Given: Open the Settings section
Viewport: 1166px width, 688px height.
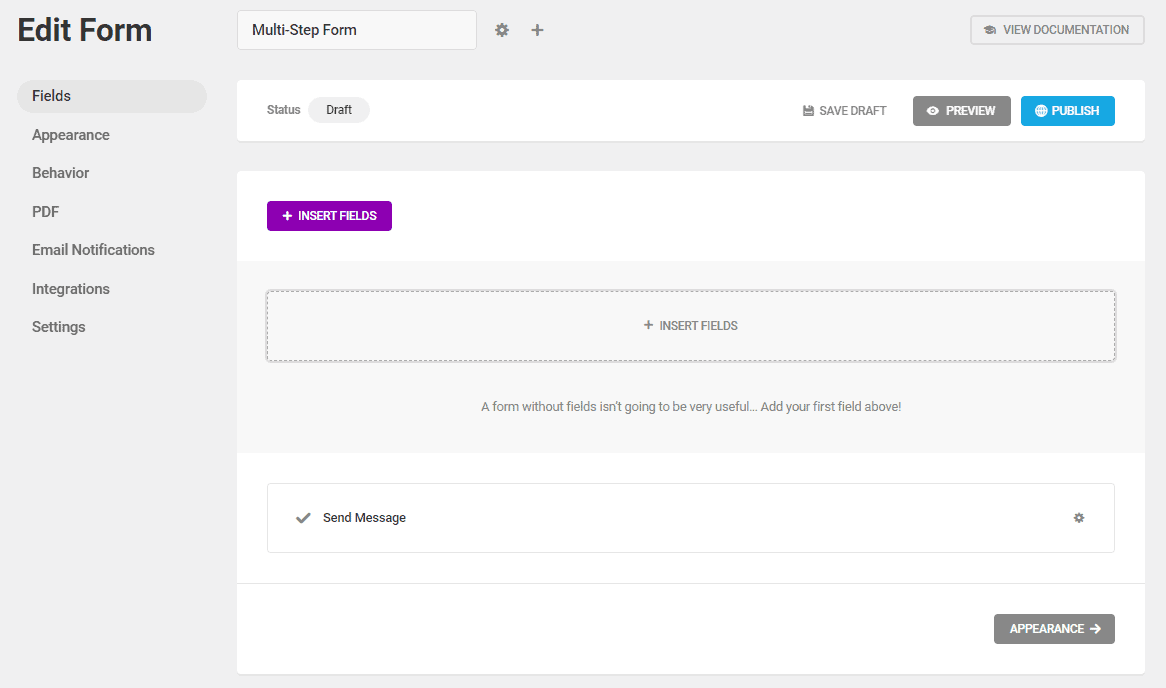Looking at the screenshot, I should point(58,326).
